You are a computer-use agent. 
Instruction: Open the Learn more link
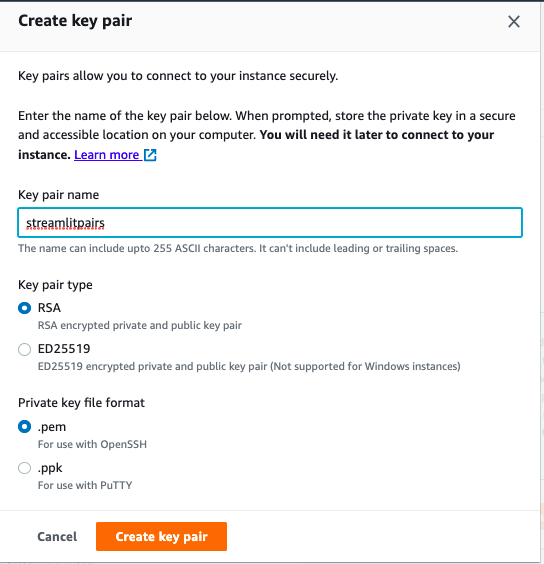pos(107,155)
